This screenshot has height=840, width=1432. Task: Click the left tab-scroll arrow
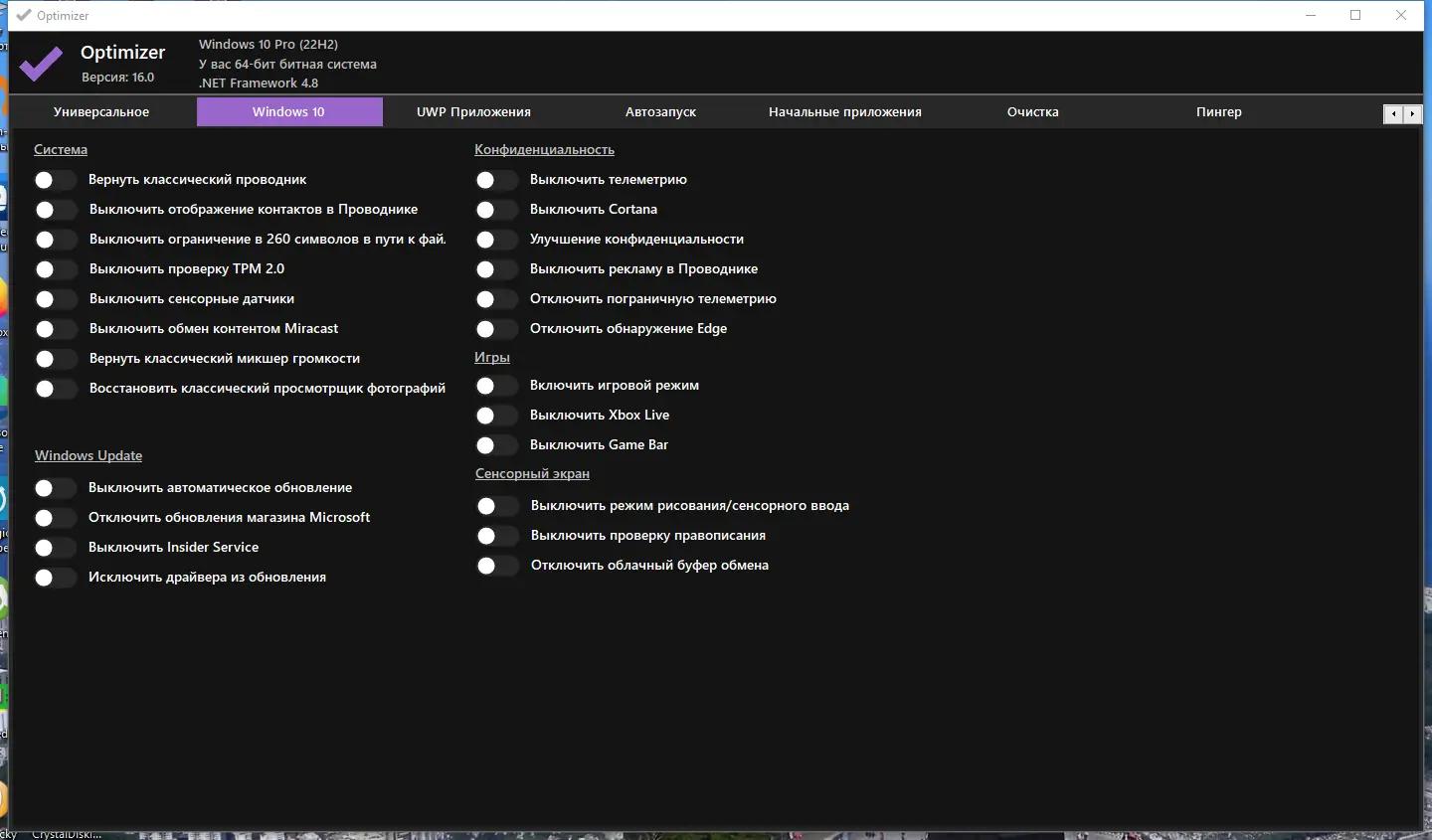pyautogui.click(x=1393, y=113)
